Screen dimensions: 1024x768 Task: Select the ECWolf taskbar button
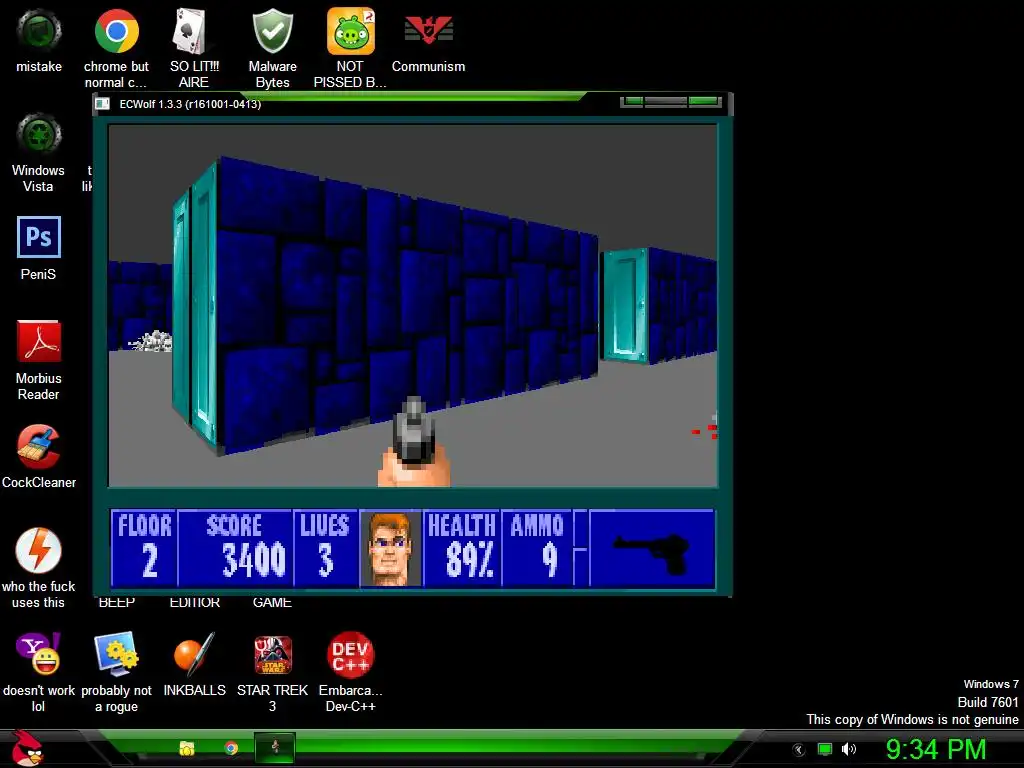(275, 747)
